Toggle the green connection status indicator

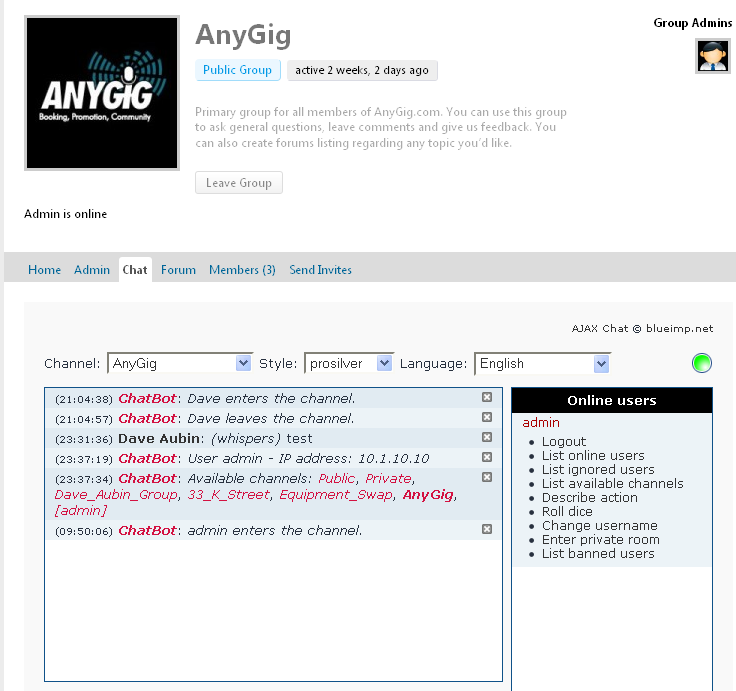(x=702, y=363)
